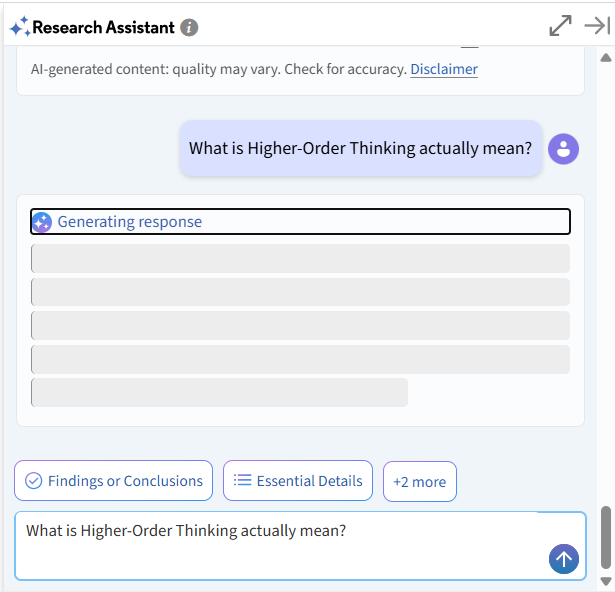Image resolution: width=615 pixels, height=592 pixels.
Task: Click the checkmark circle icon in Findings or Conclusions
Action: [34, 481]
